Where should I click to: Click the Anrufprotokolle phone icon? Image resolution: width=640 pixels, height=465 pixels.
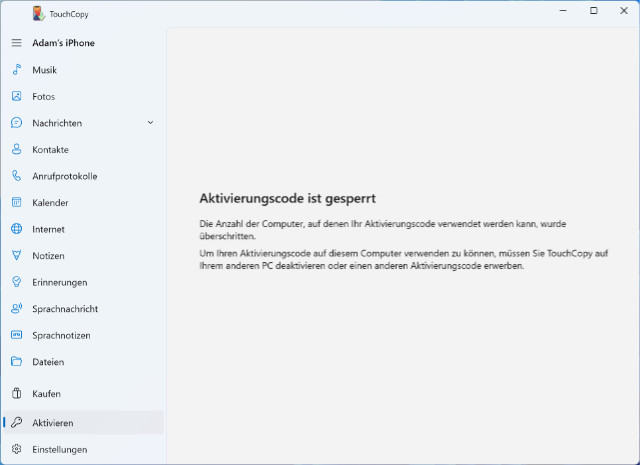(16, 176)
